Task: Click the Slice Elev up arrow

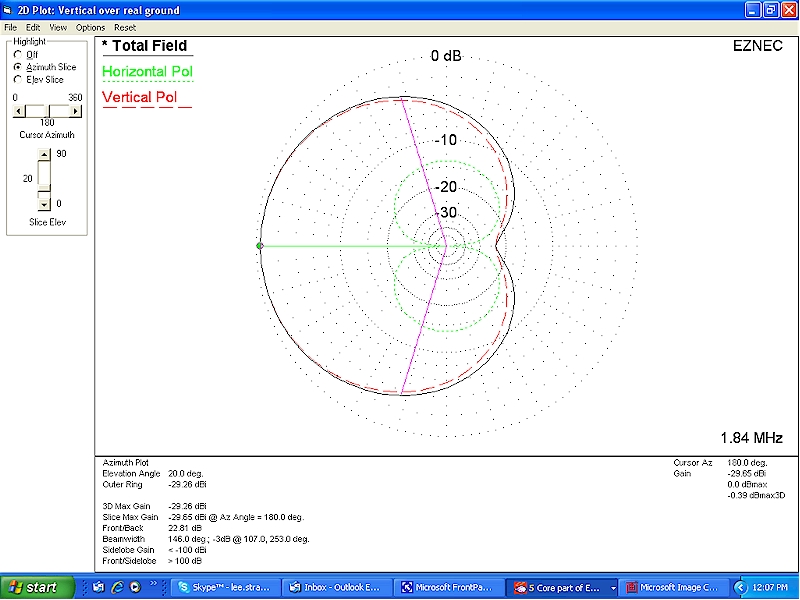Action: tap(43, 154)
